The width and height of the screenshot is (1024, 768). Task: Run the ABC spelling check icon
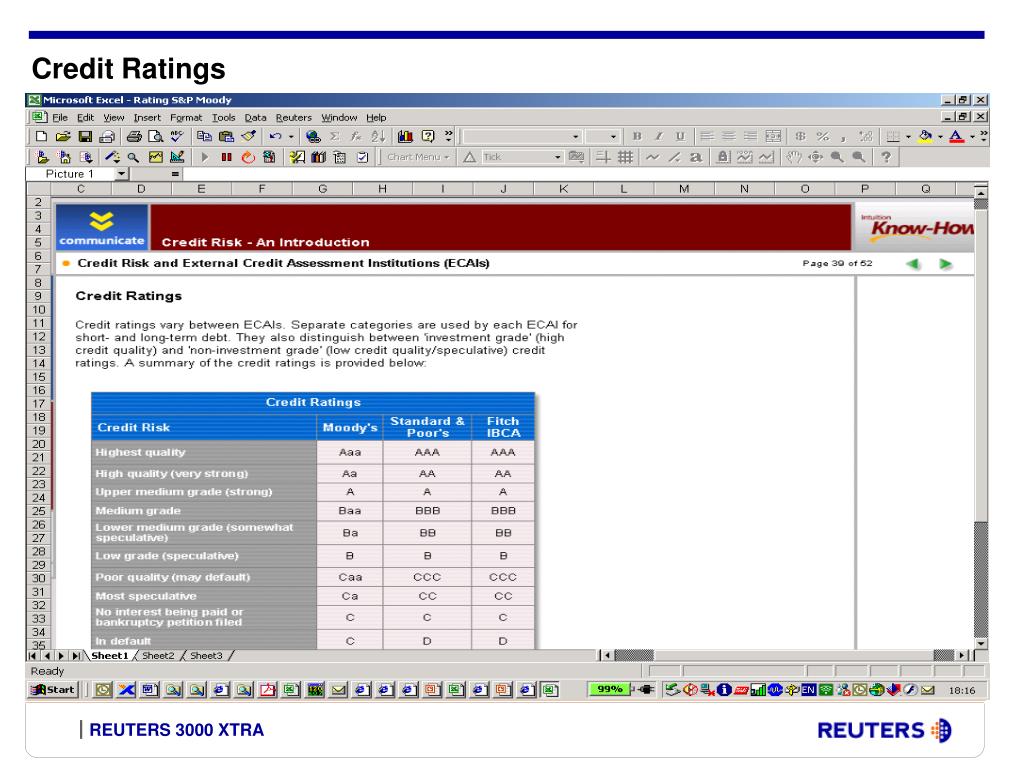click(x=177, y=136)
